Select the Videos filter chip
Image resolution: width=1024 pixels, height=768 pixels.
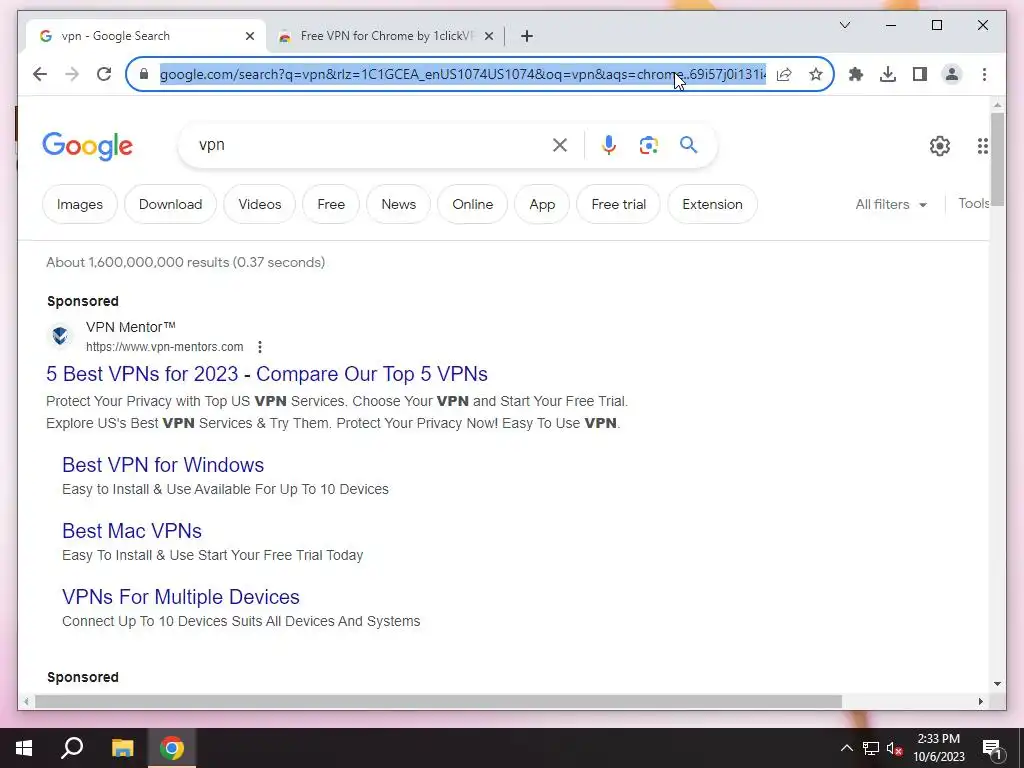point(260,204)
